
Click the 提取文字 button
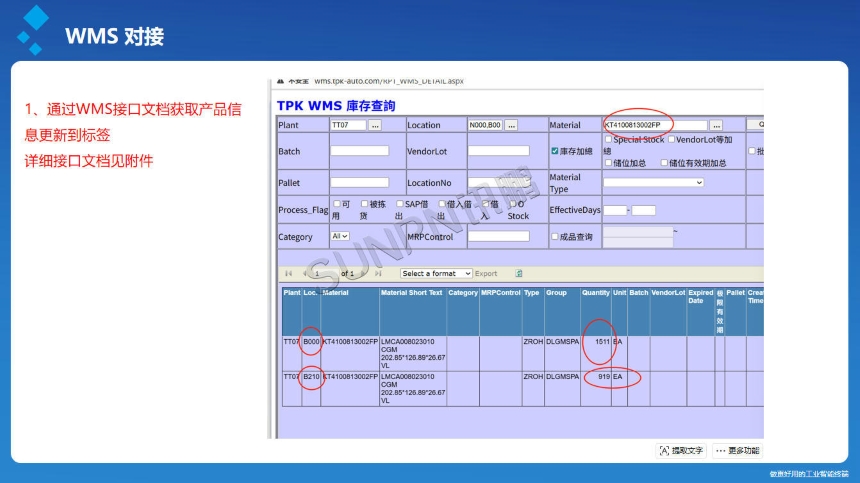click(x=681, y=451)
